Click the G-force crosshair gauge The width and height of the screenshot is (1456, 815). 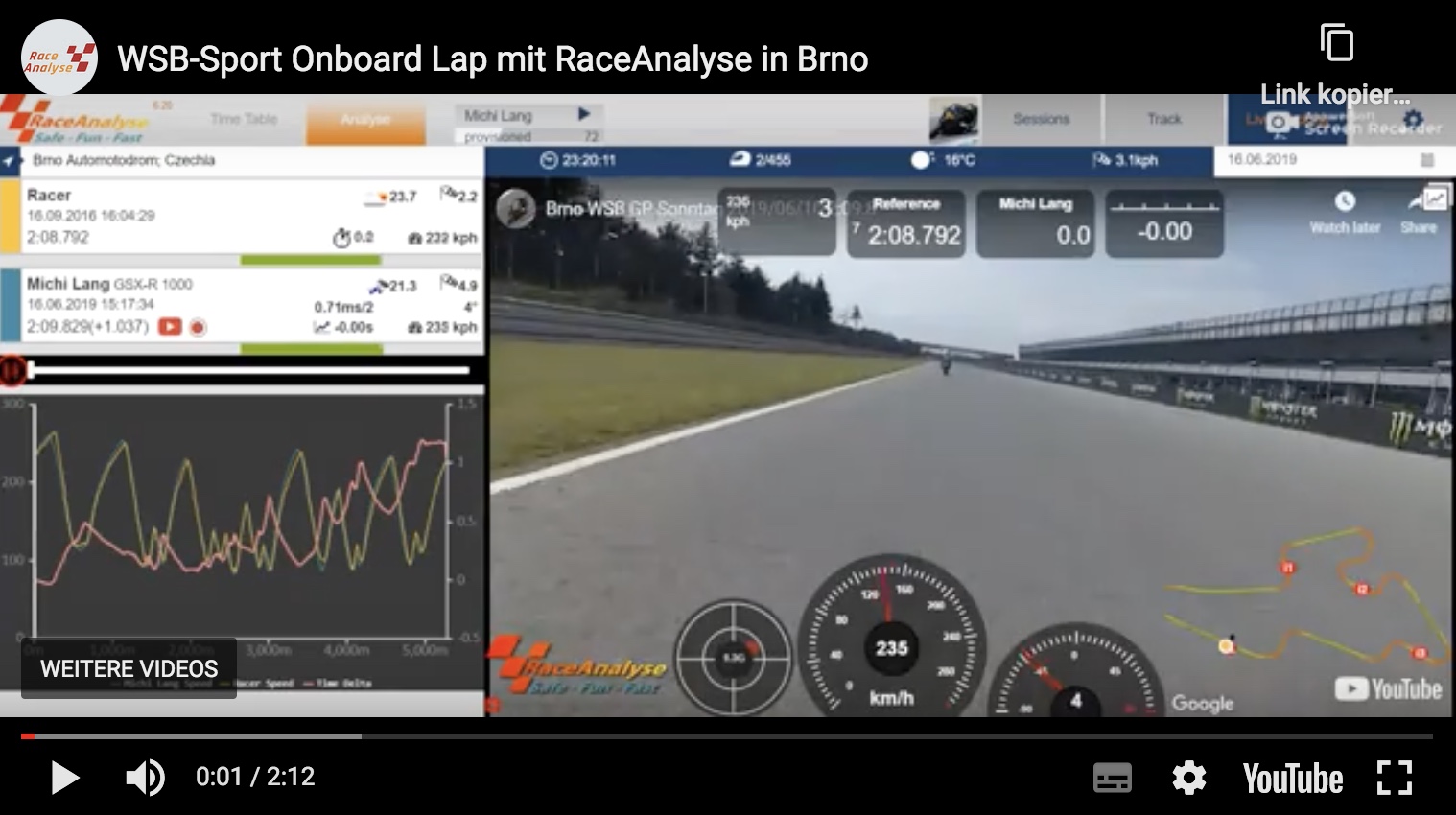(734, 657)
